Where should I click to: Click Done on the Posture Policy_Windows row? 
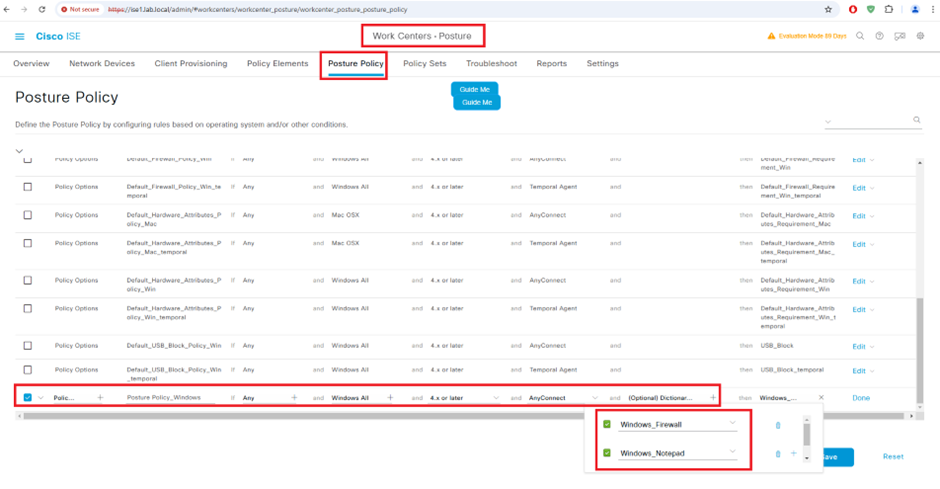point(861,398)
